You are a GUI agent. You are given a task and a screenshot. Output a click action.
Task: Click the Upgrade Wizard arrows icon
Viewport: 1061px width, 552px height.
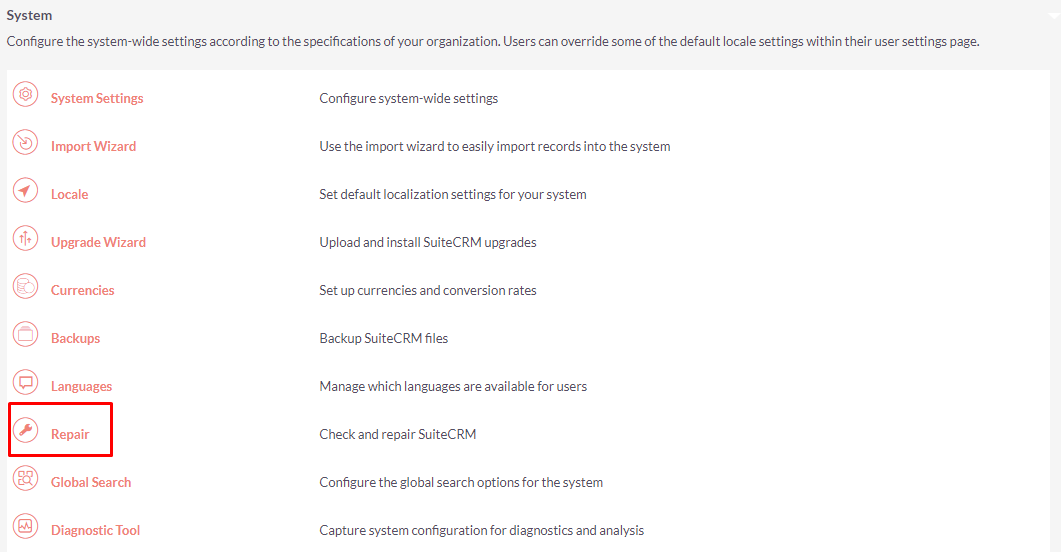click(26, 239)
